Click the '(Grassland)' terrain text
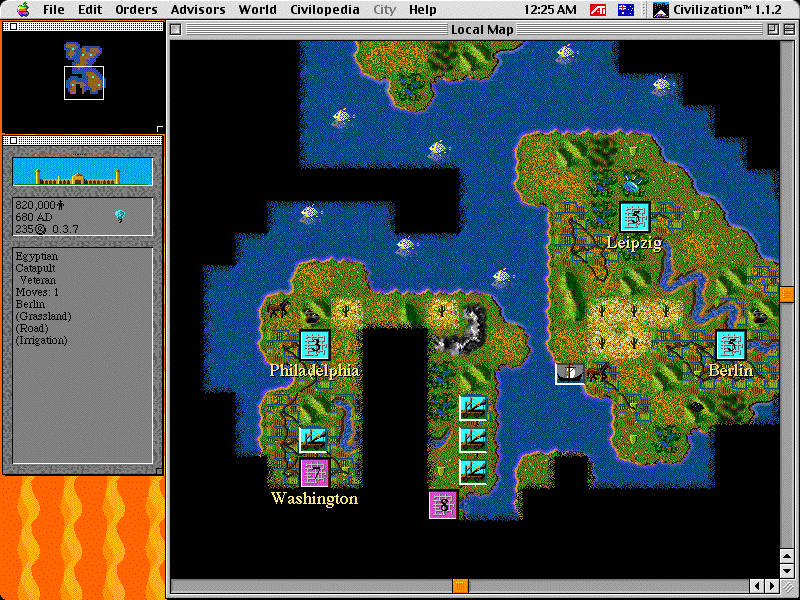 pyautogui.click(x=43, y=316)
